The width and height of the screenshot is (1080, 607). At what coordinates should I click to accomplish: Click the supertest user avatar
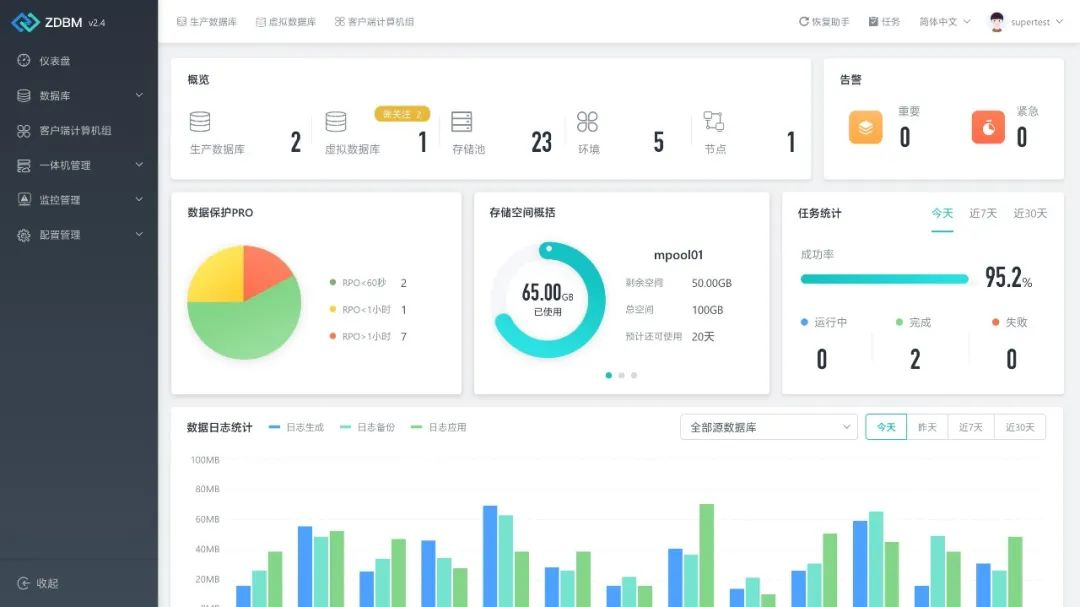(996, 22)
